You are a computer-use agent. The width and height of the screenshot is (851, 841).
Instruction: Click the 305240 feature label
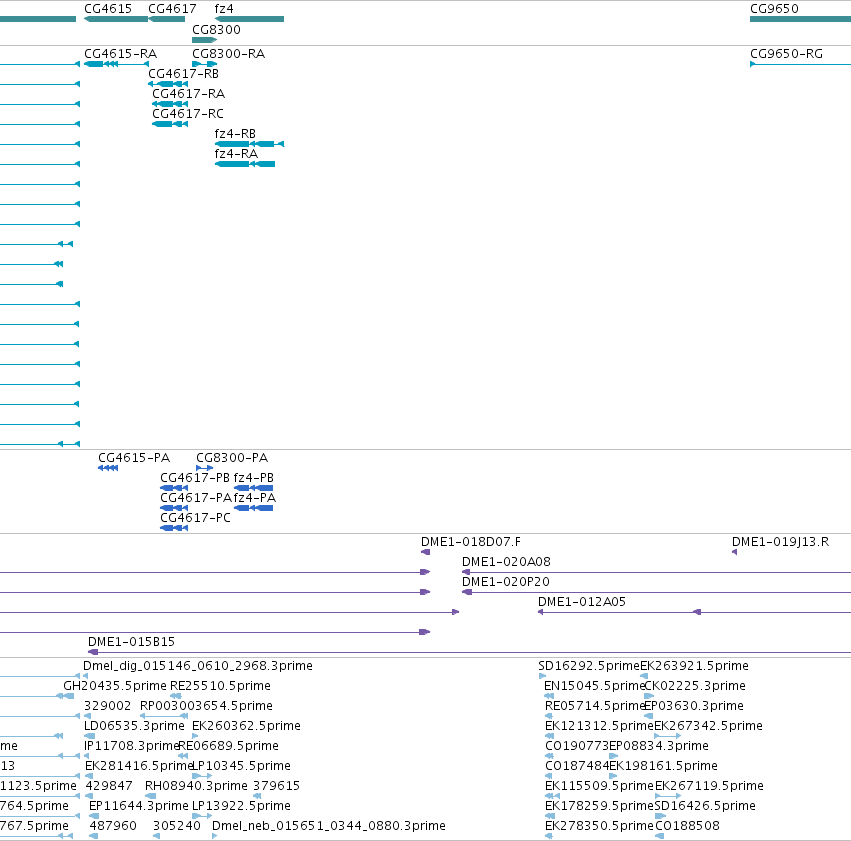pos(177,827)
